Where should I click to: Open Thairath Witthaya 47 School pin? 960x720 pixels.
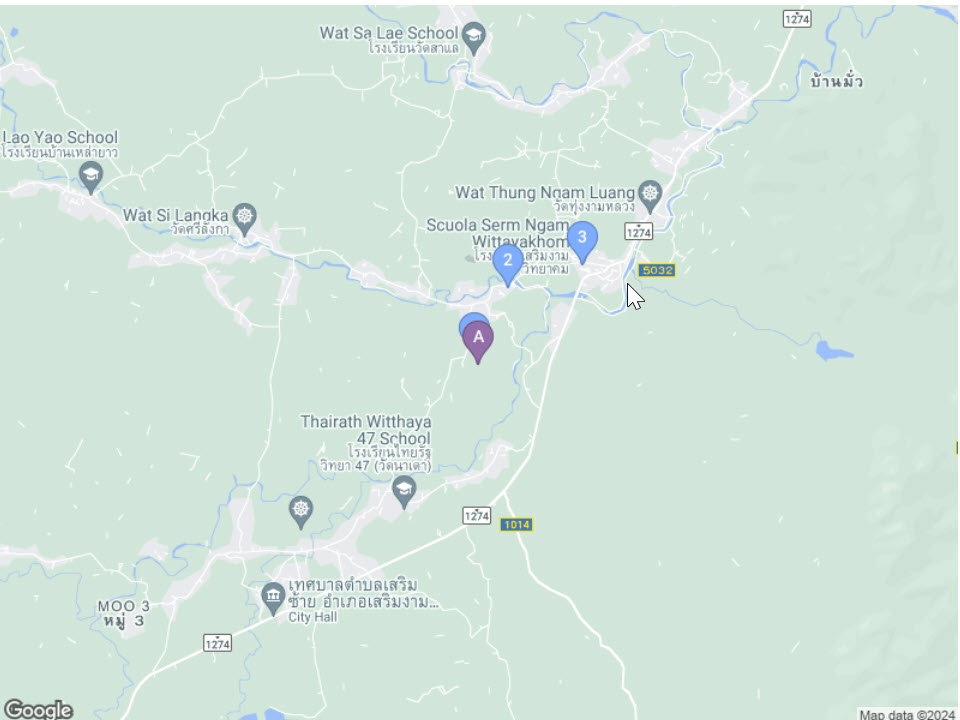pyautogui.click(x=403, y=492)
